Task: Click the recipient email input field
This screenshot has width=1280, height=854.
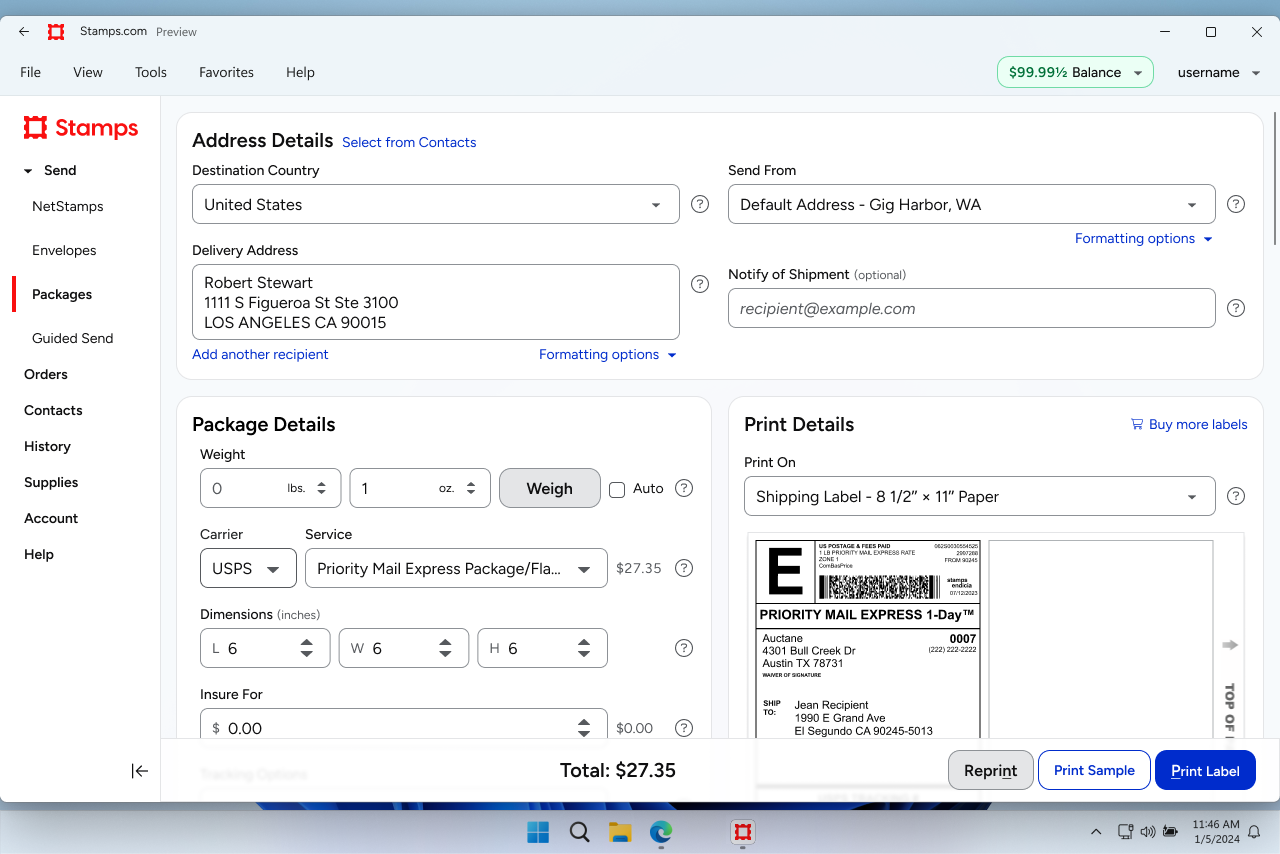Action: [971, 308]
